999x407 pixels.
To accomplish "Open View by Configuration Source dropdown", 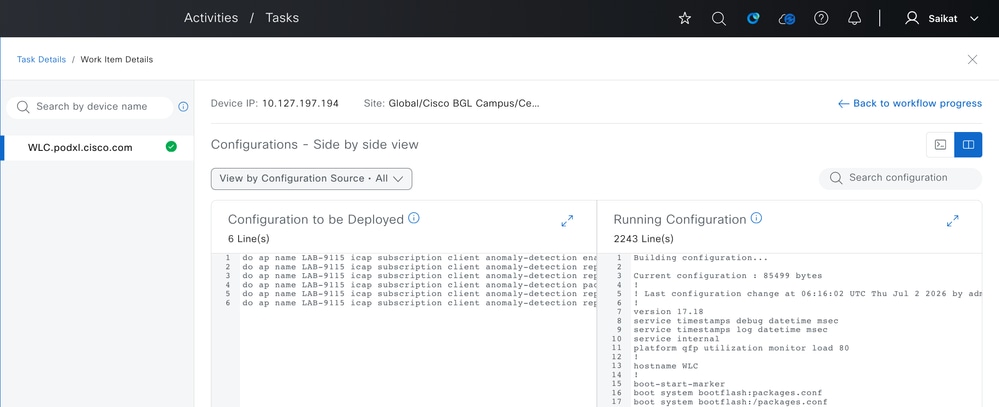I will pyautogui.click(x=312, y=179).
